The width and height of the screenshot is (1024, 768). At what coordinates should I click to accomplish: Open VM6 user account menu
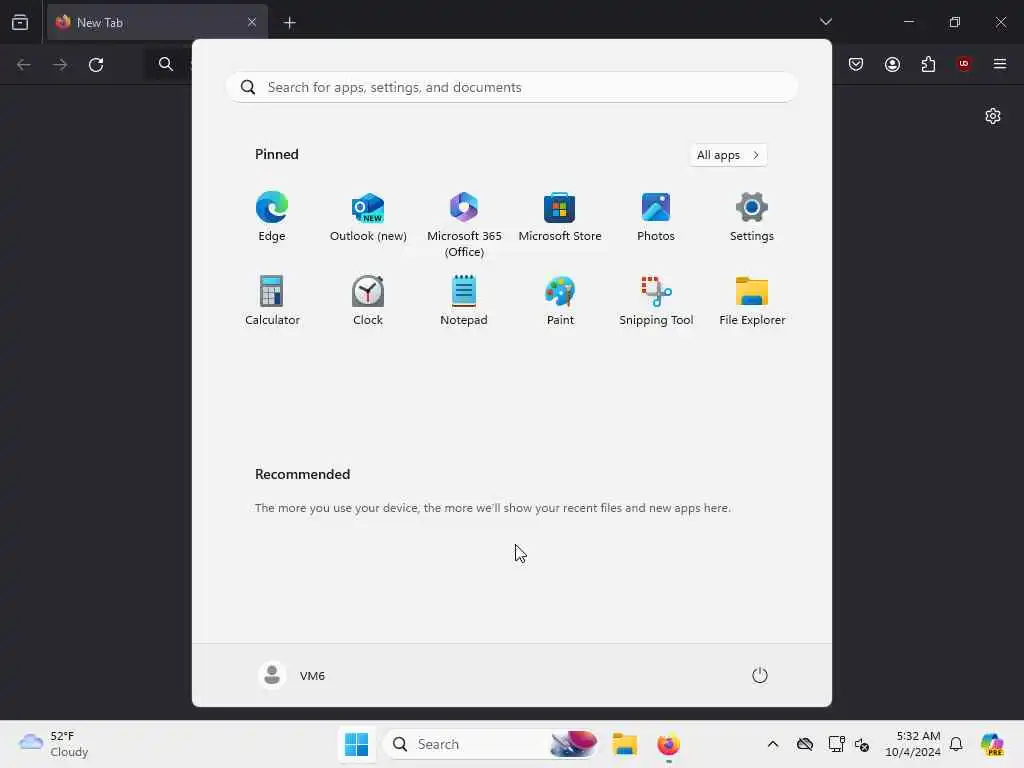coord(292,675)
